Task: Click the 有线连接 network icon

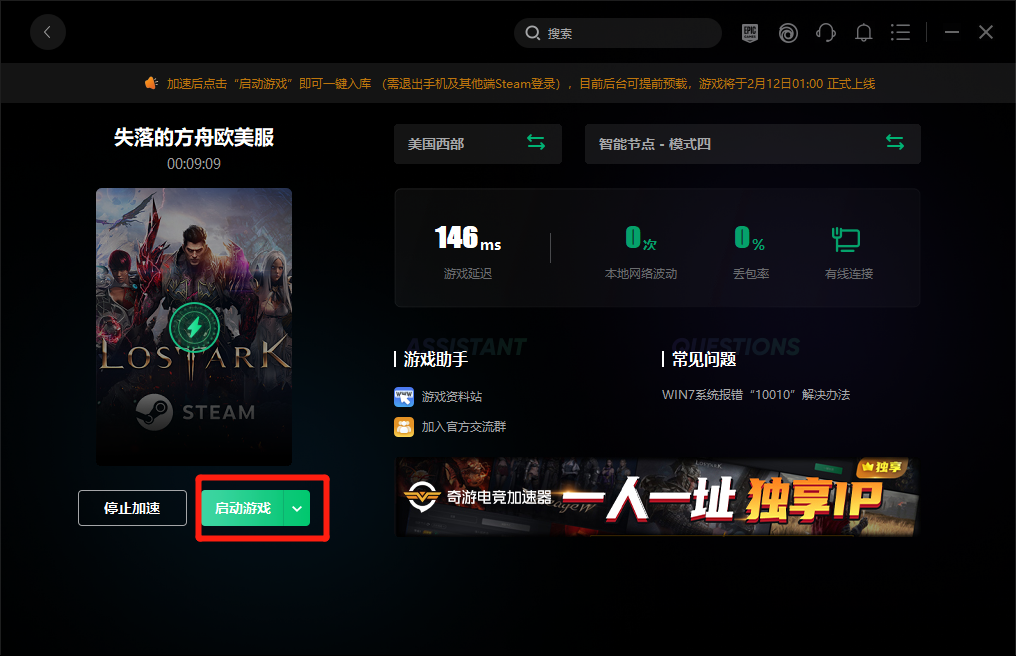Action: click(846, 239)
